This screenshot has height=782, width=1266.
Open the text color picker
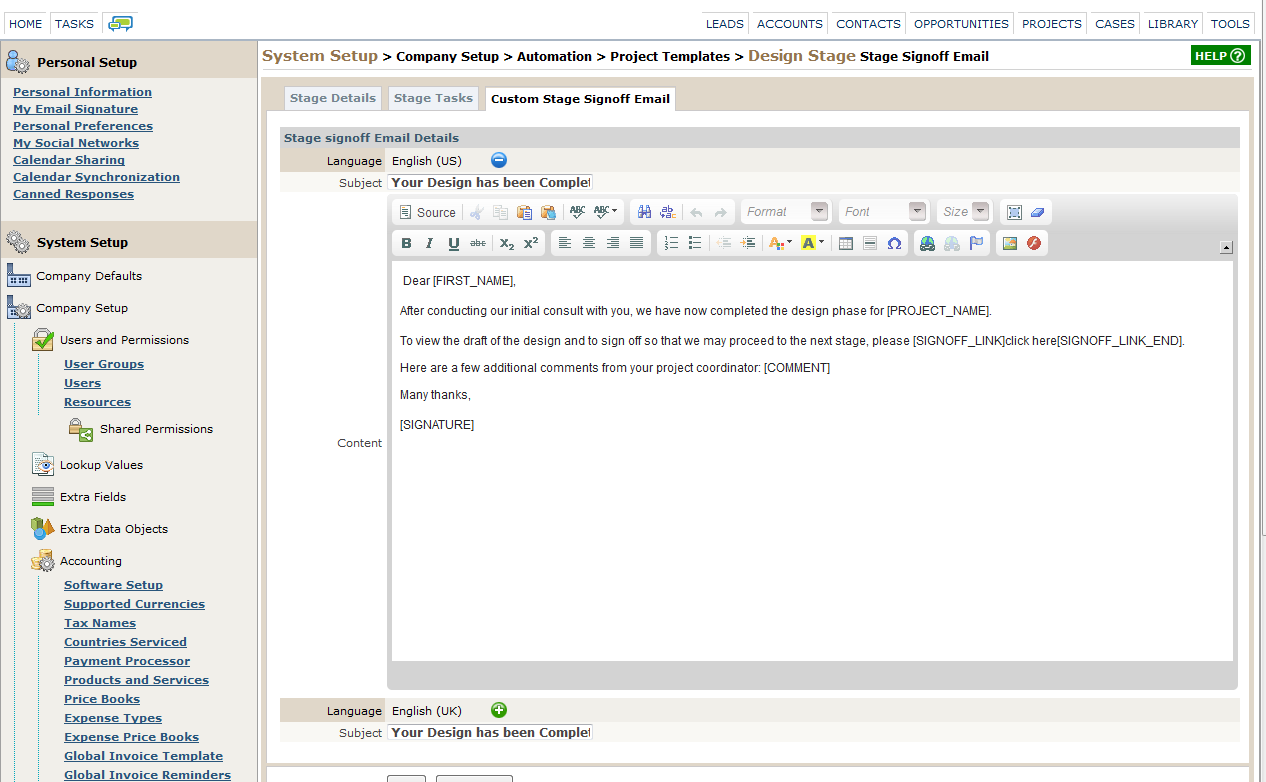(x=780, y=243)
